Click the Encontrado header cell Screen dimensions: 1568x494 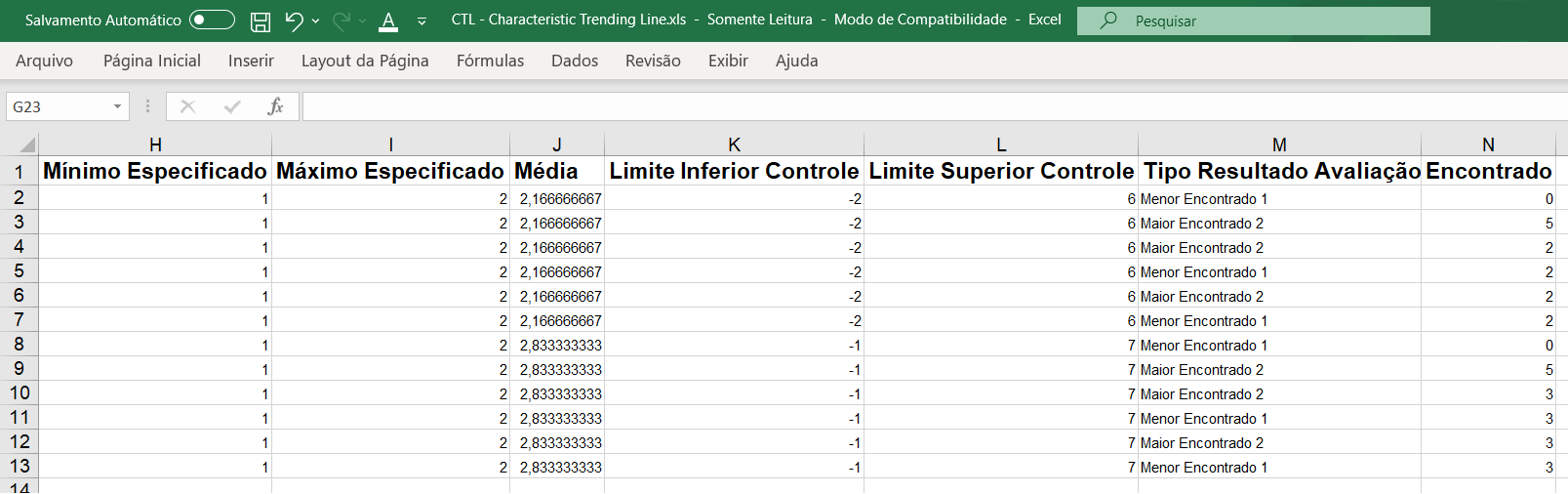1488,171
